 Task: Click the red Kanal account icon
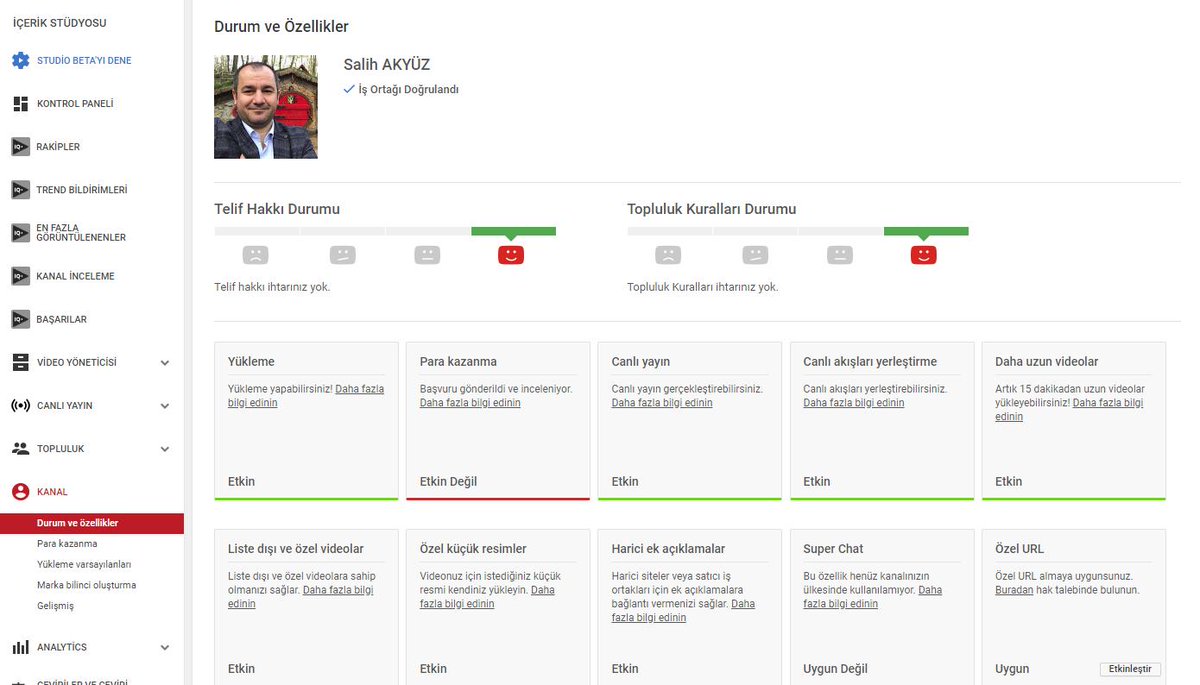(x=20, y=492)
